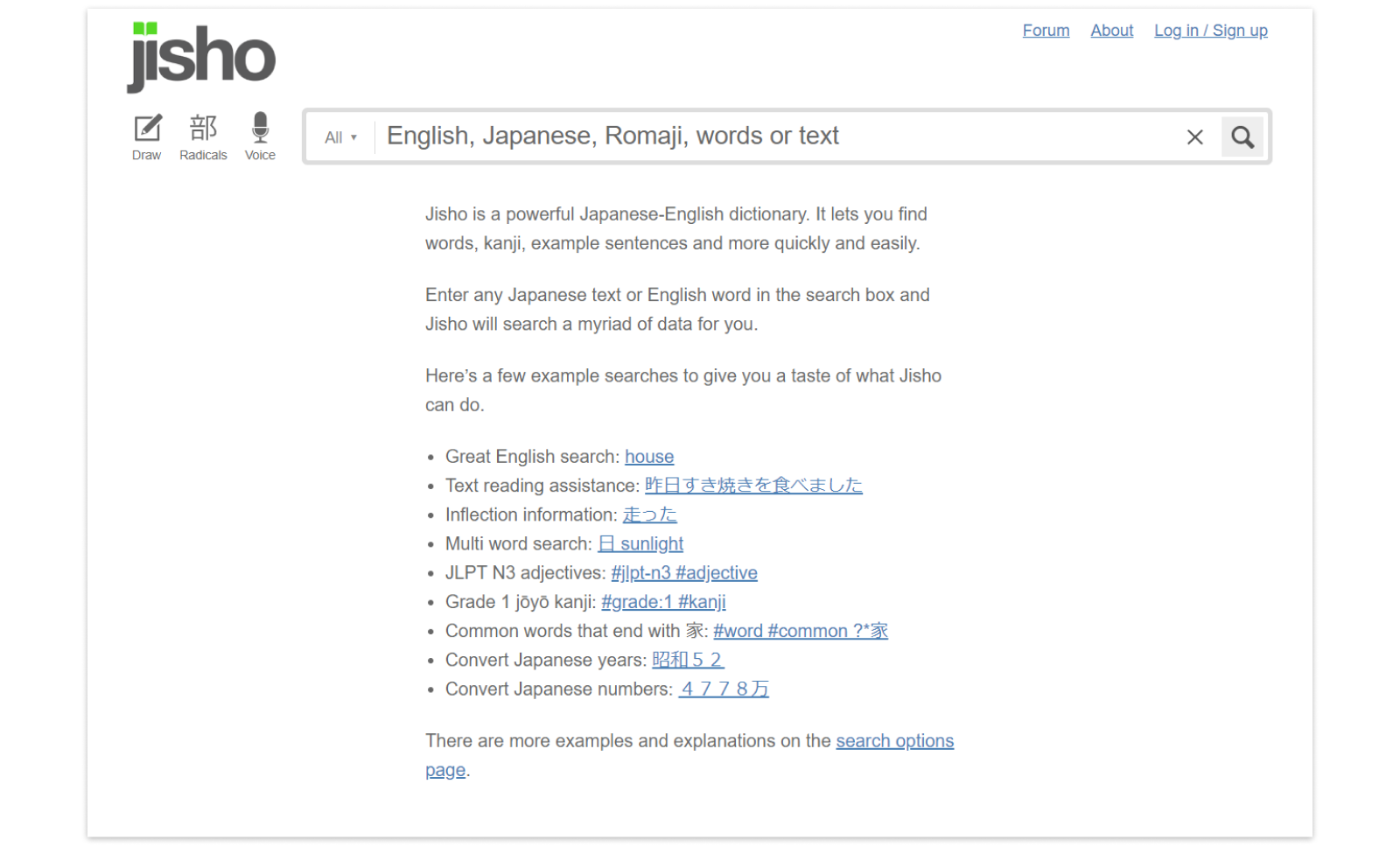Select the 'Great English search:' label
Viewport: 1400px width, 847px height.
[532, 457]
